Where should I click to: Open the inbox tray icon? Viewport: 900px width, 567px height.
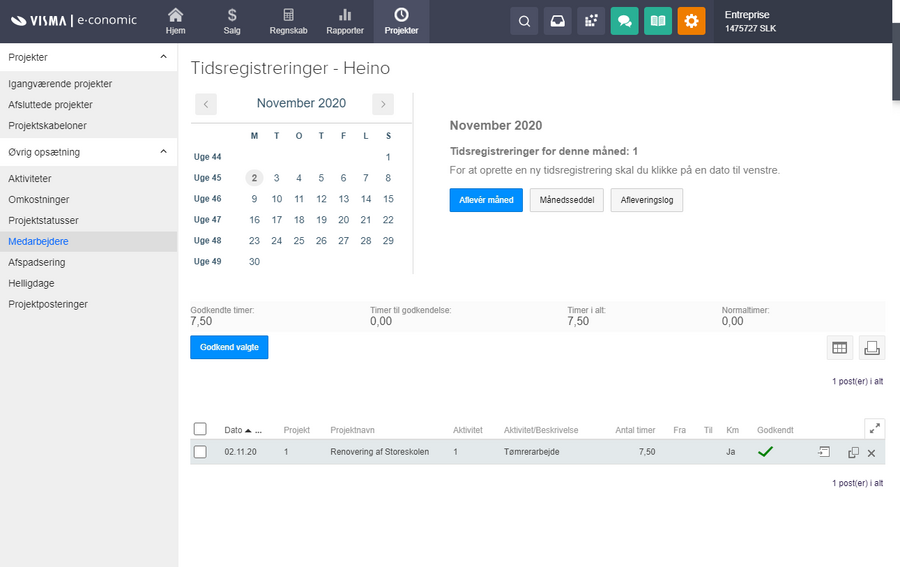(557, 21)
